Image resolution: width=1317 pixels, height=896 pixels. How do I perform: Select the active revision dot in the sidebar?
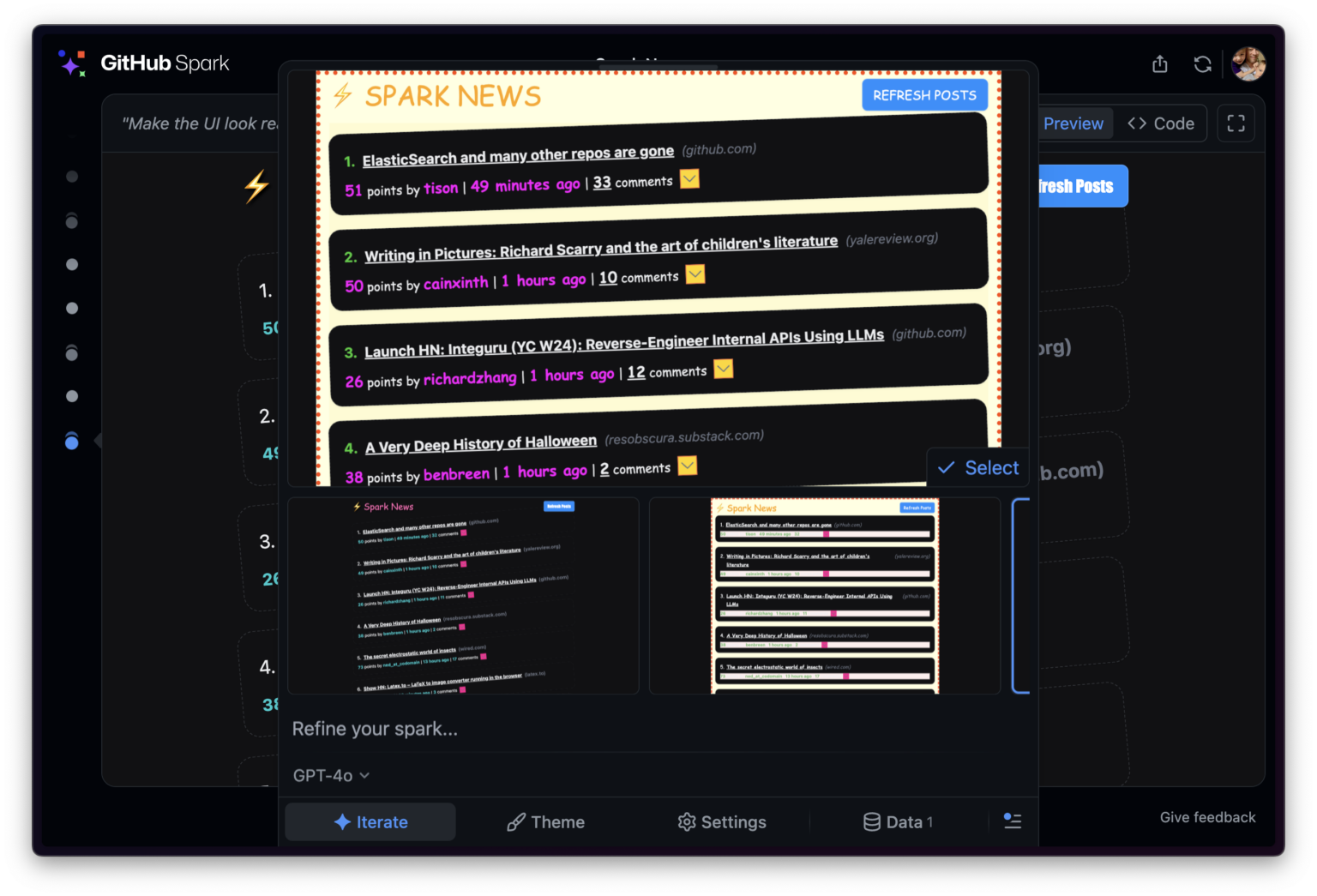tap(72, 441)
